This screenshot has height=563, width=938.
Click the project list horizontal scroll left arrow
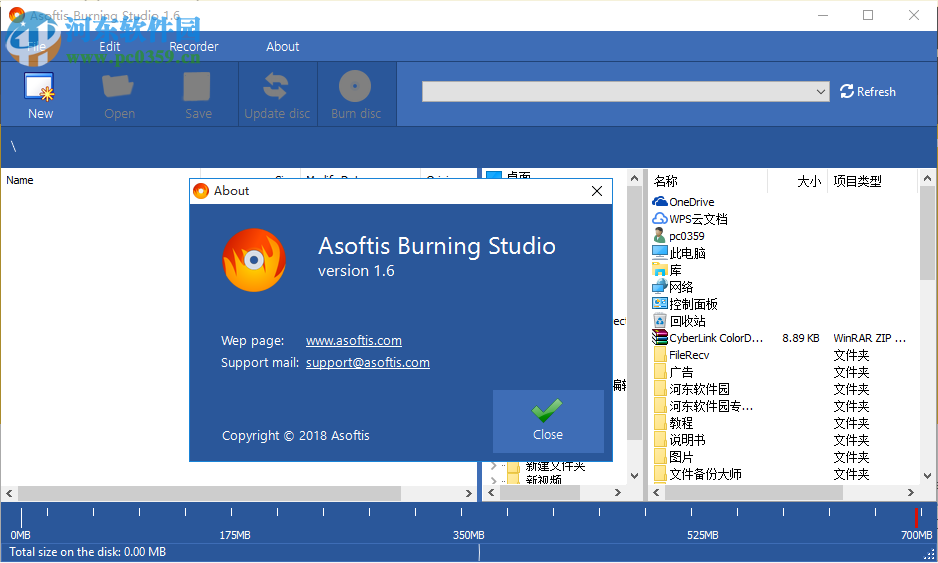10,493
